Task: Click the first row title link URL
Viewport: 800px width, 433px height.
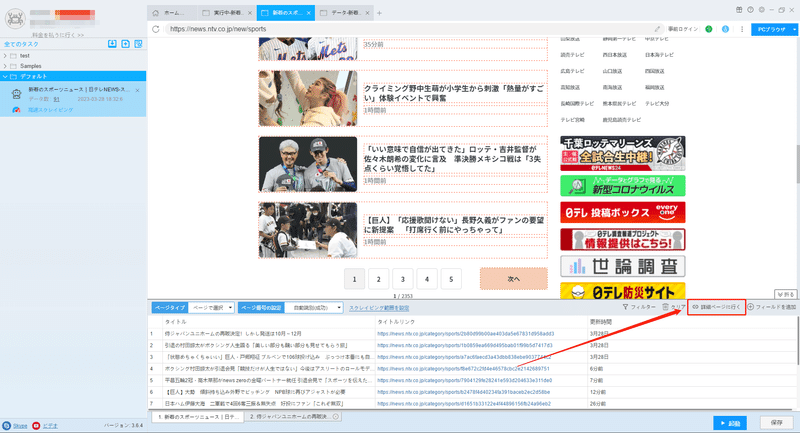Action: [x=465, y=334]
